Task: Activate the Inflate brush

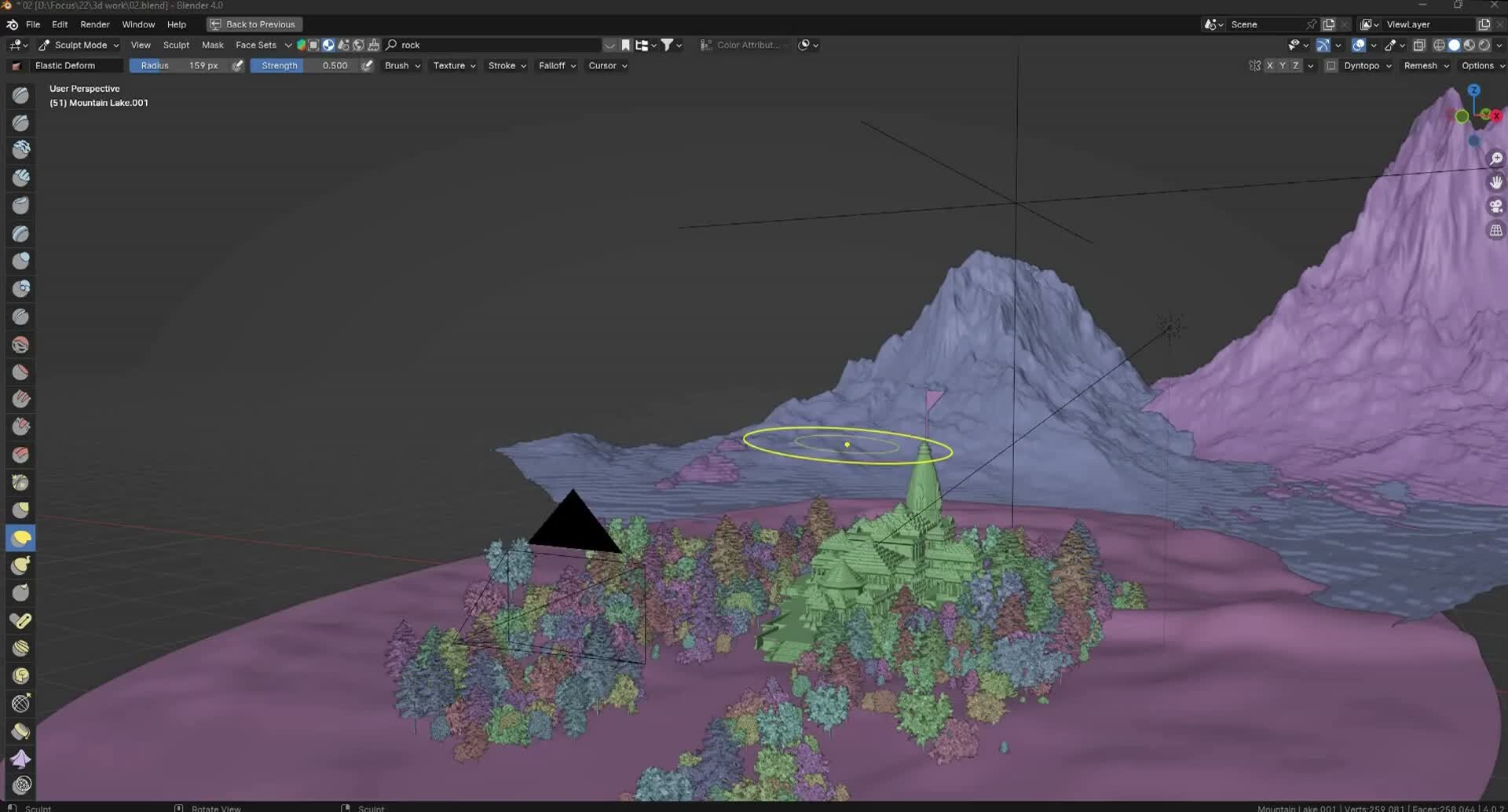Action: coord(21,261)
